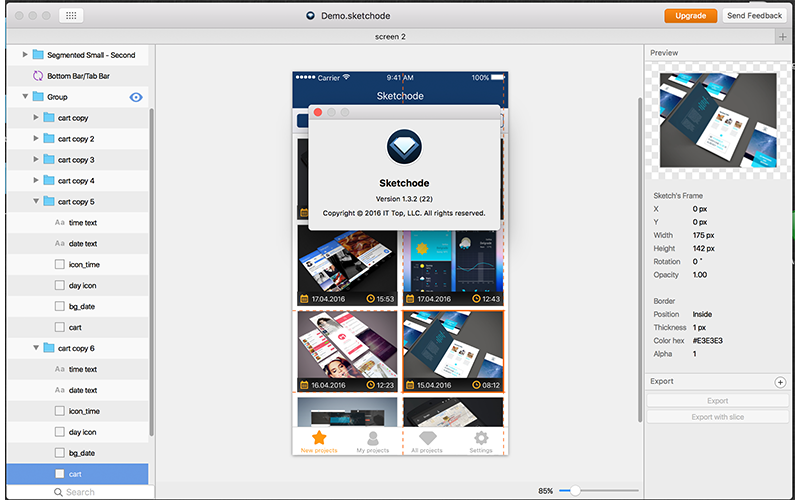Click the Segmented Small - Second folder icon
Screen dimensions: 800x500
[x=38, y=55]
